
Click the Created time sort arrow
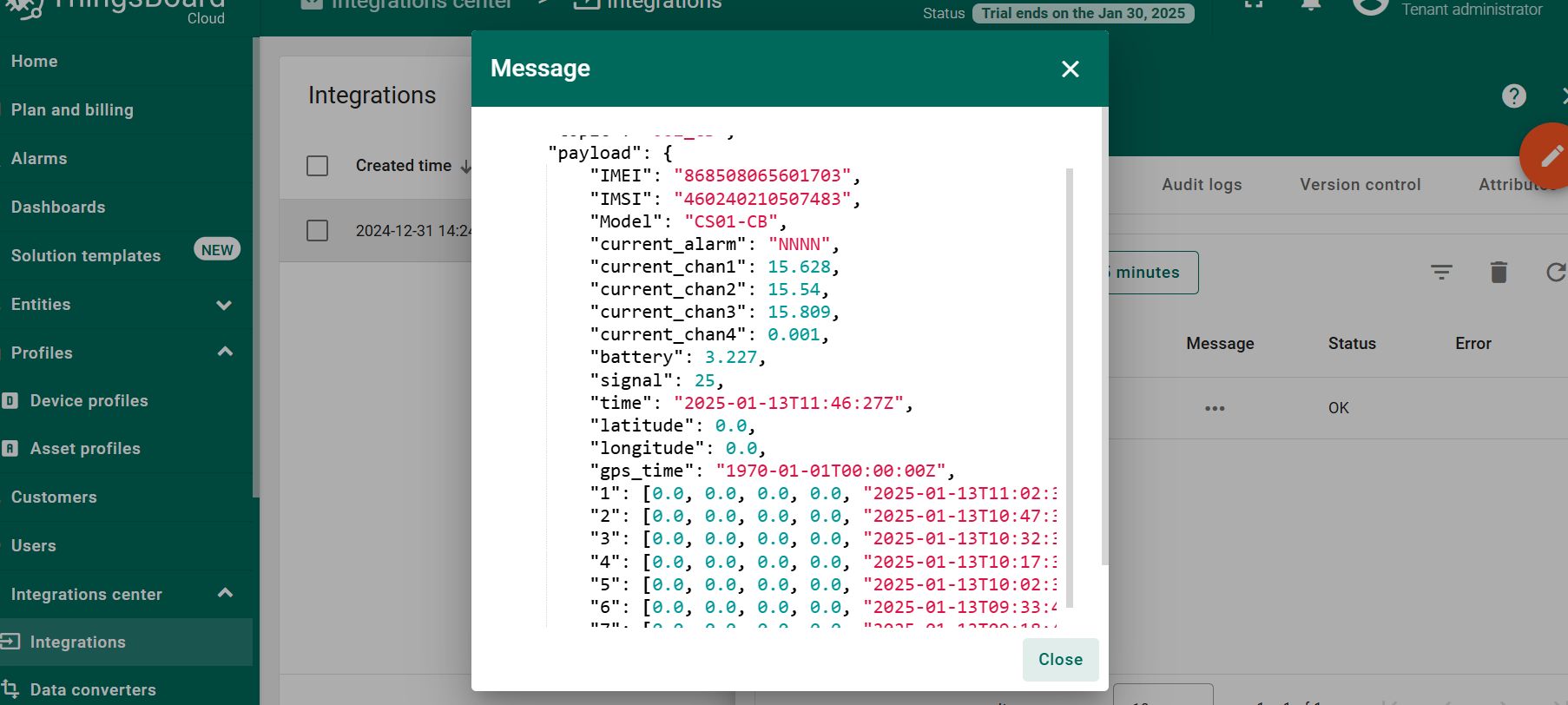465,166
